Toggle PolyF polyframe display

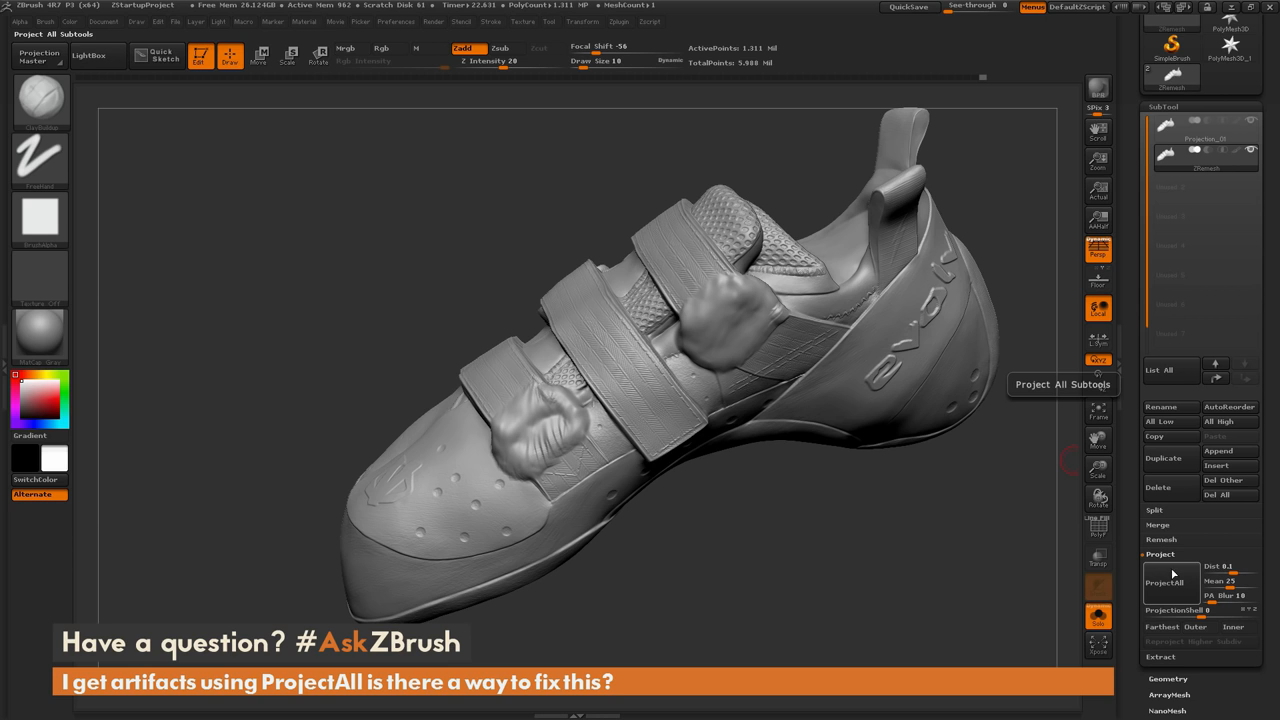[1098, 530]
